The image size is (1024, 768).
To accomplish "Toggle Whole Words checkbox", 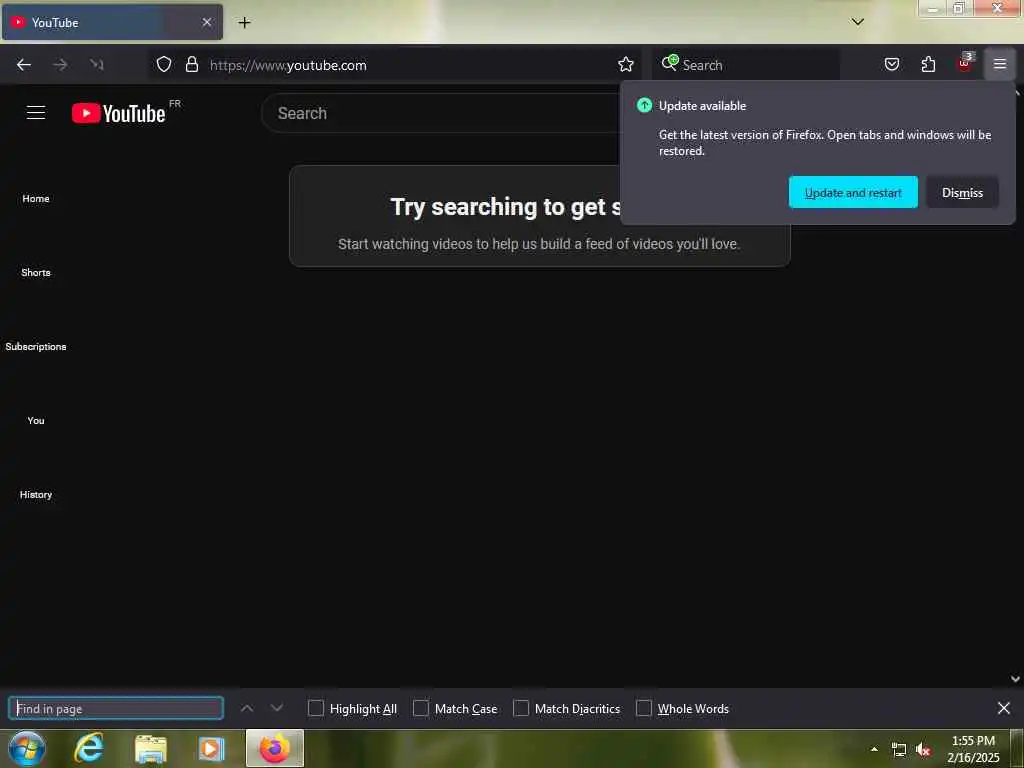I will coord(643,708).
